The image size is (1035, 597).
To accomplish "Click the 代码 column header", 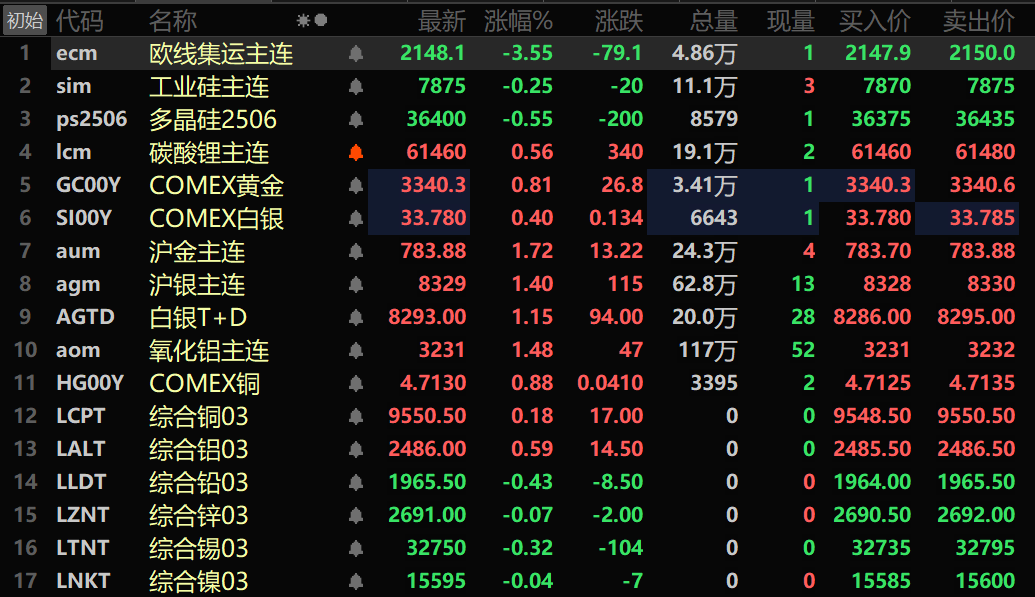I will point(80,21).
